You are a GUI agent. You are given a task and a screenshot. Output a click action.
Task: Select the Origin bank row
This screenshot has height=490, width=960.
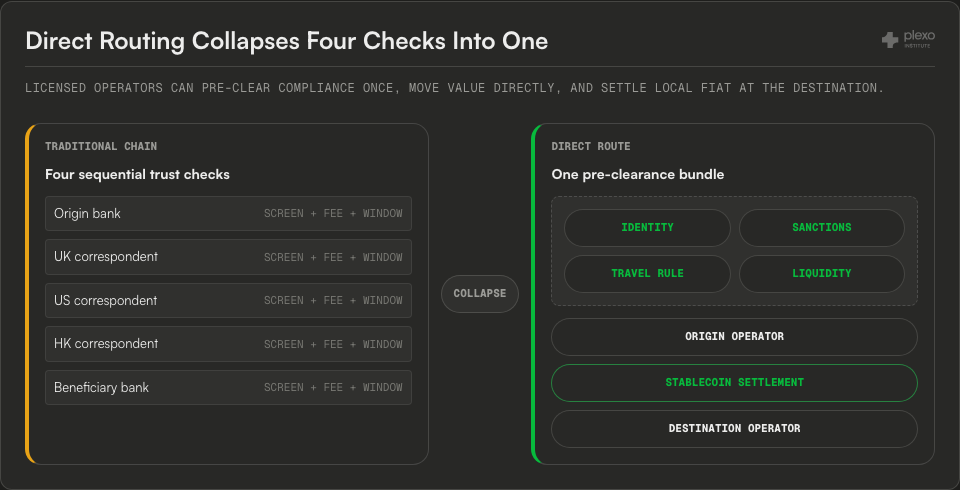click(228, 214)
